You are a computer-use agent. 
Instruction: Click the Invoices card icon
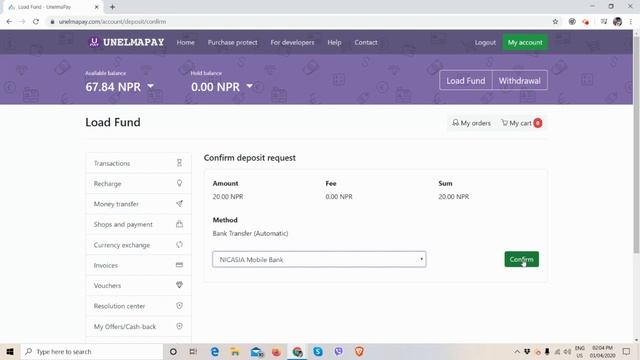(179, 265)
